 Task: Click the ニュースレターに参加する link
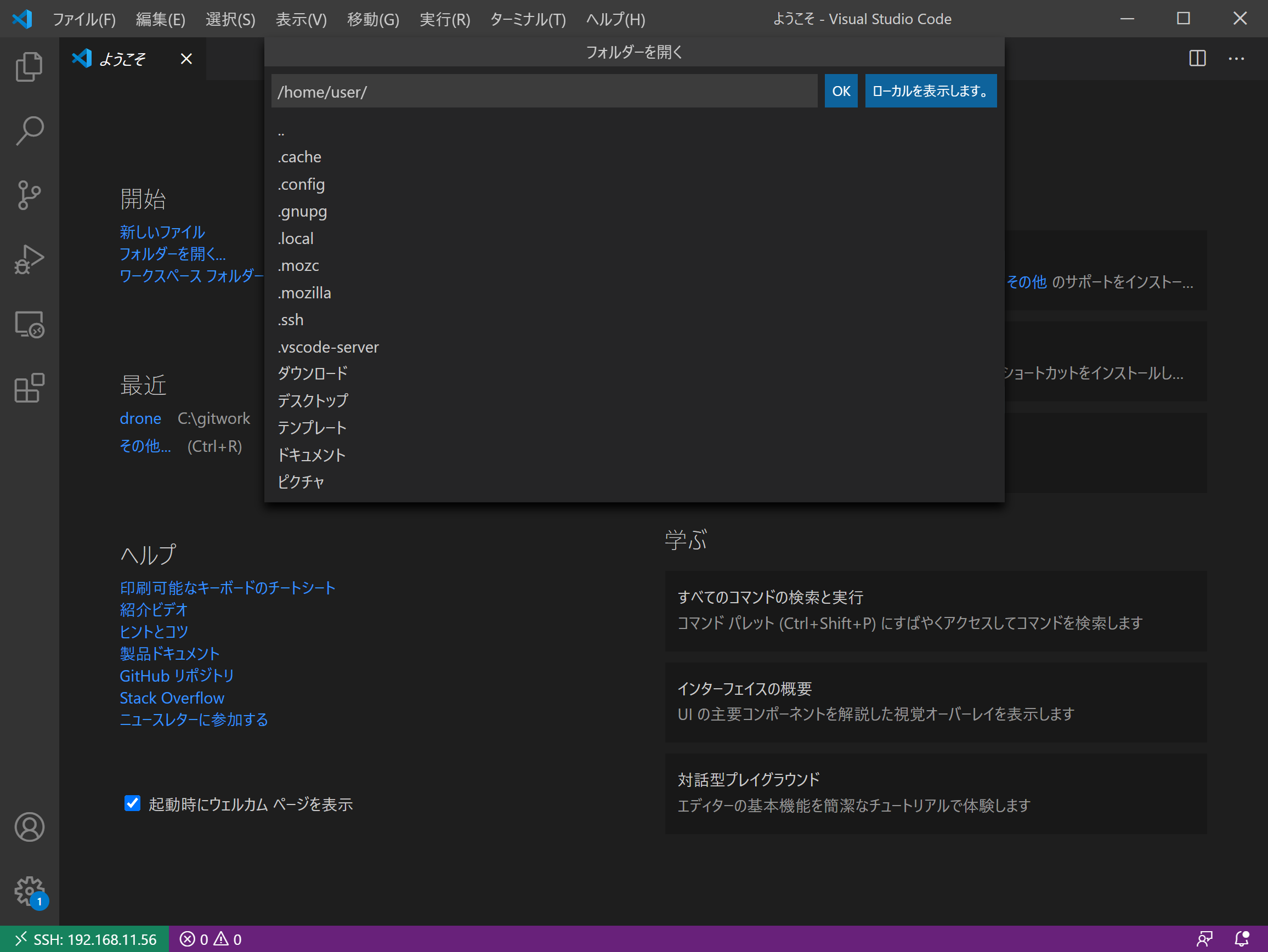tap(194, 720)
